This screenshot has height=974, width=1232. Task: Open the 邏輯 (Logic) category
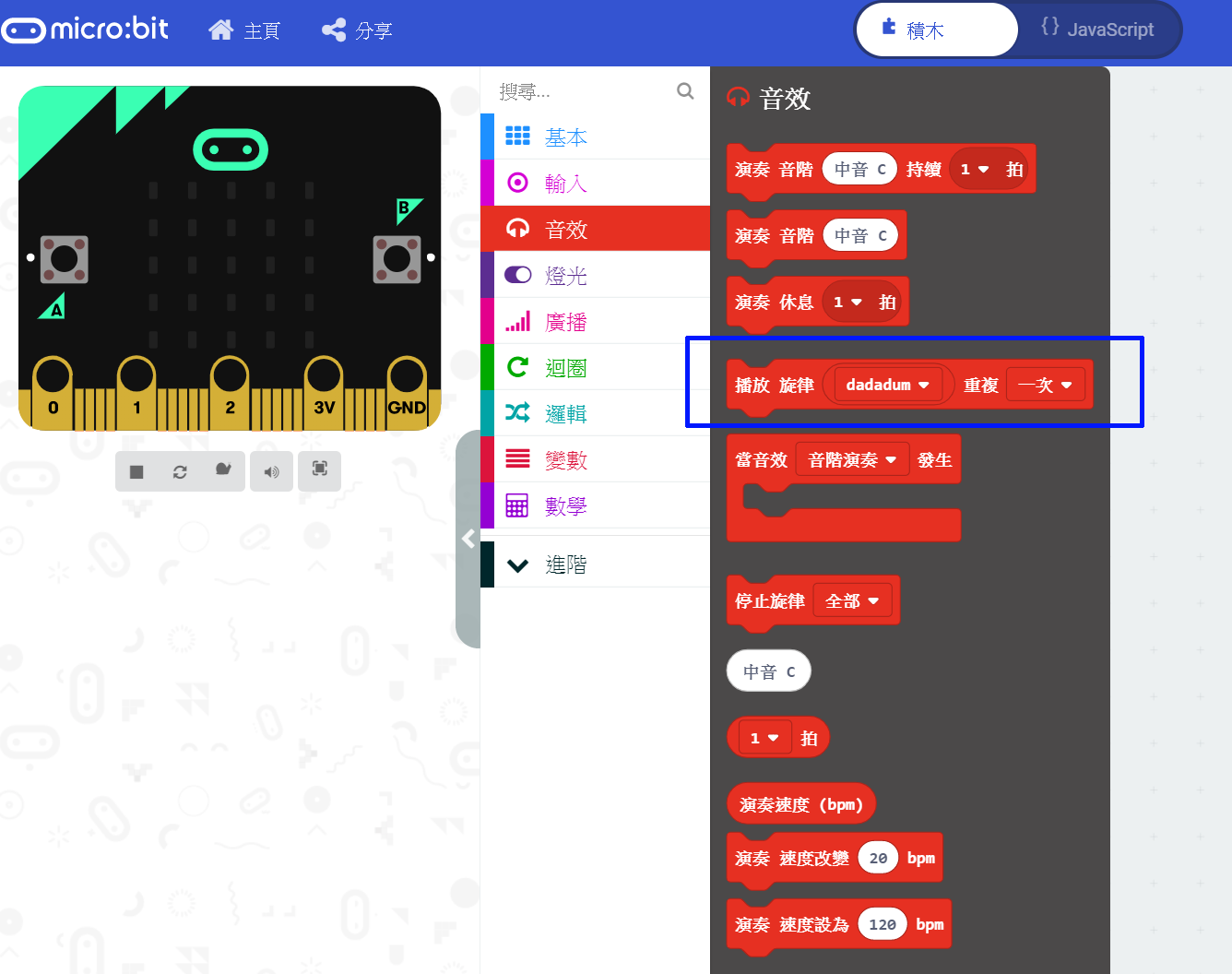566,412
